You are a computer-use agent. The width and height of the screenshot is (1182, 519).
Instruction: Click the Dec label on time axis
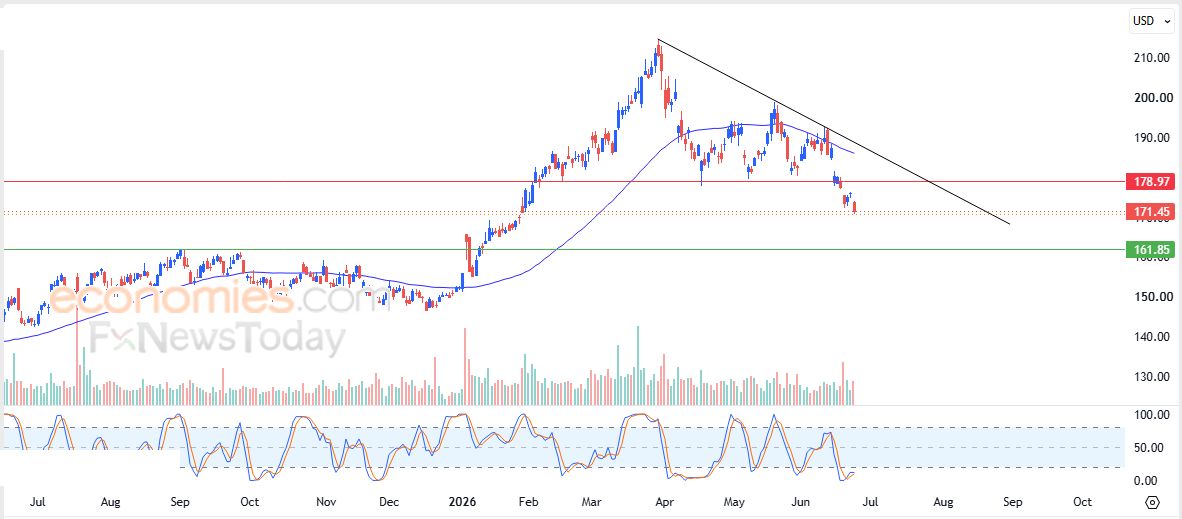click(x=389, y=502)
